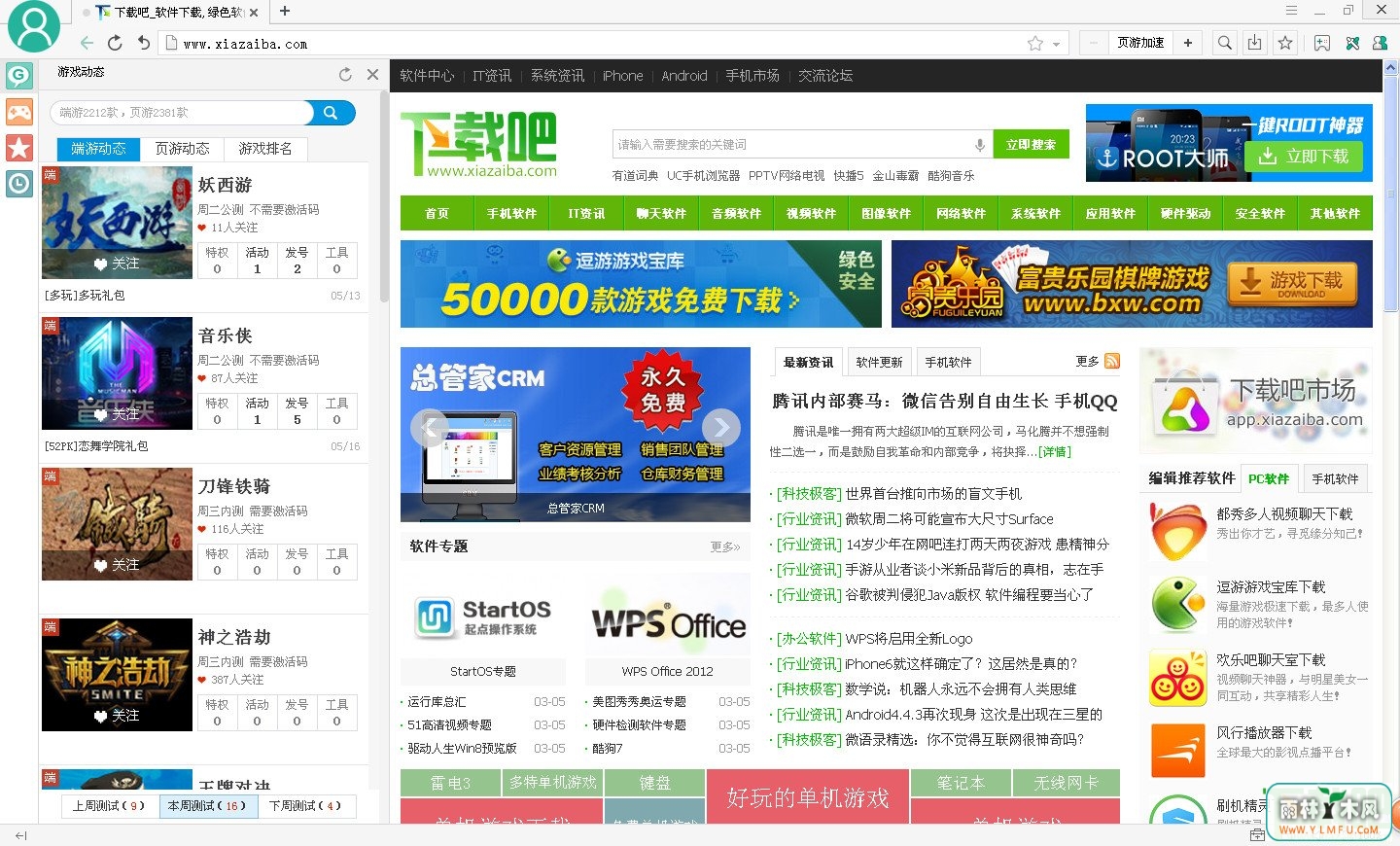1400x846 pixels.
Task: Open 软件中心 in top navigation
Action: tap(427, 76)
